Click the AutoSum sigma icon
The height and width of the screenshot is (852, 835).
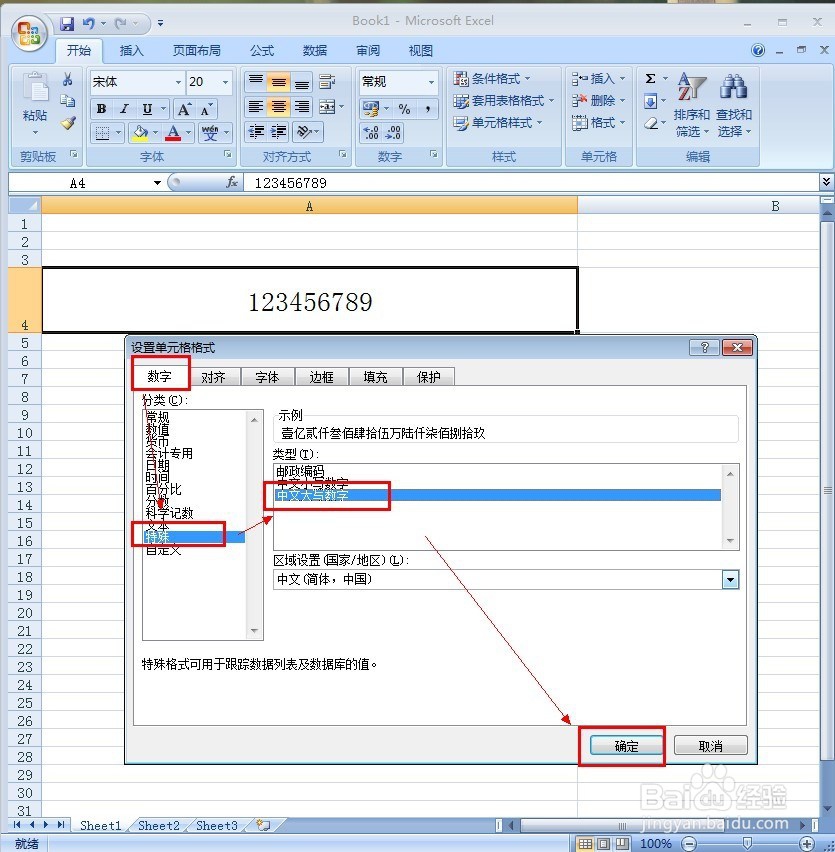point(652,79)
